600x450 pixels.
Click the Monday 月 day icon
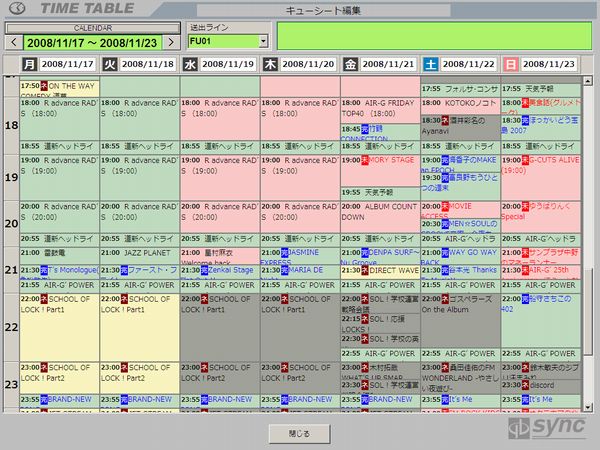click(29, 65)
